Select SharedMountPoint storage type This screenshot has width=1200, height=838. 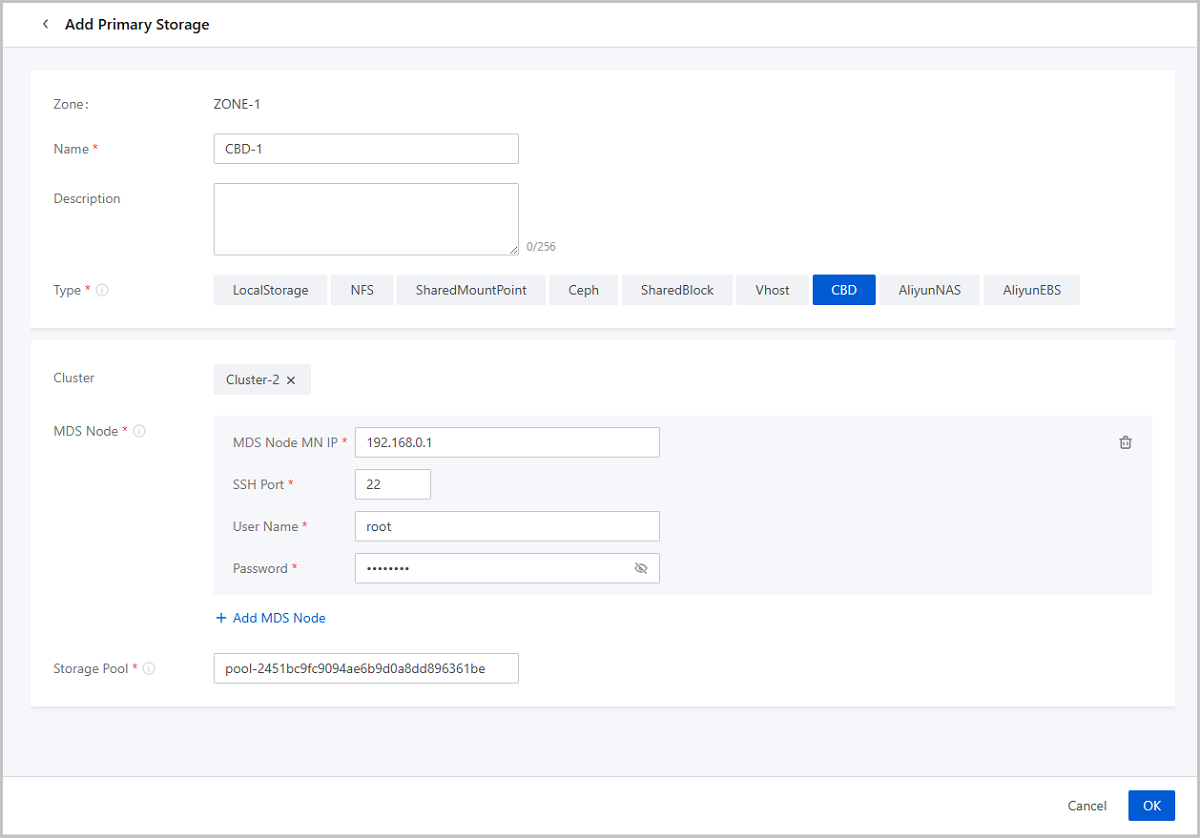[x=471, y=290]
